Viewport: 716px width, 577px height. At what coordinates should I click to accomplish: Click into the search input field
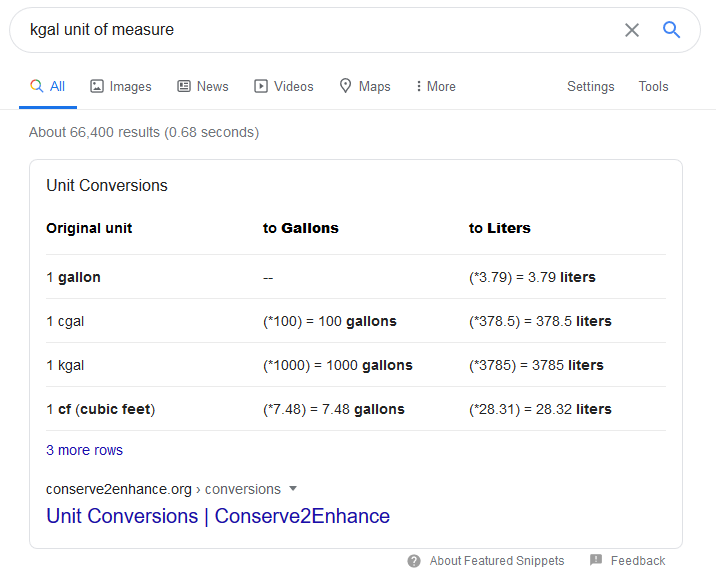click(300, 30)
